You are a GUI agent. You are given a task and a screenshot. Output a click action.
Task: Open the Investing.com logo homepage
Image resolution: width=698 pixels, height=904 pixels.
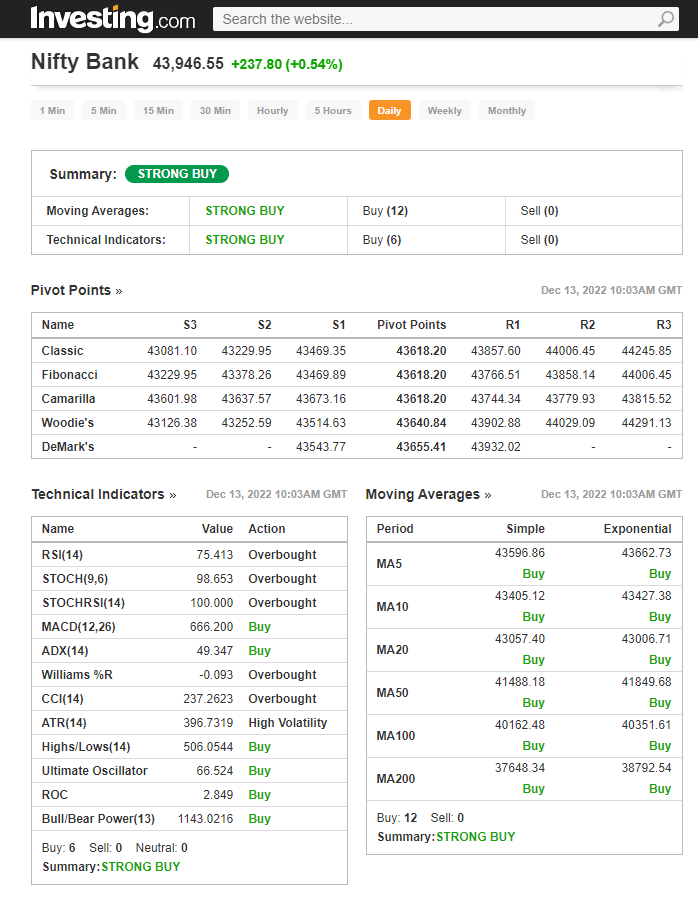113,19
